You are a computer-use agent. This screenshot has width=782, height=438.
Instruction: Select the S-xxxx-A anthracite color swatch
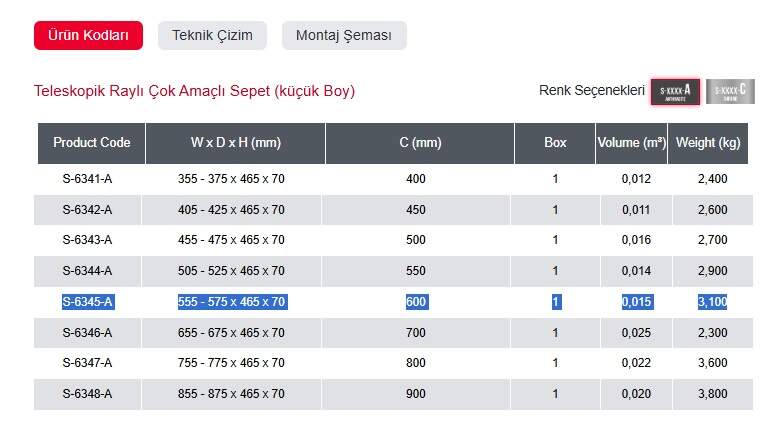tap(676, 92)
